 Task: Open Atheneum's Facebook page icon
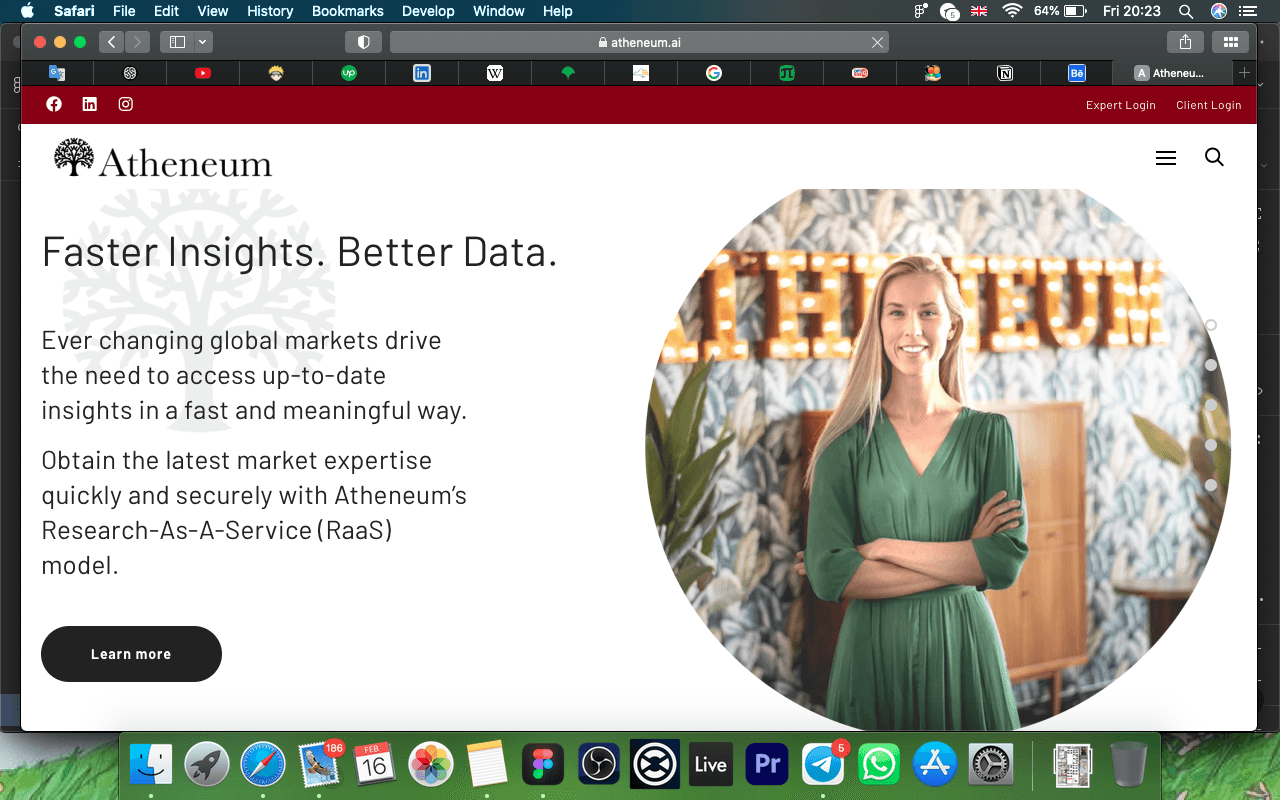(x=54, y=104)
